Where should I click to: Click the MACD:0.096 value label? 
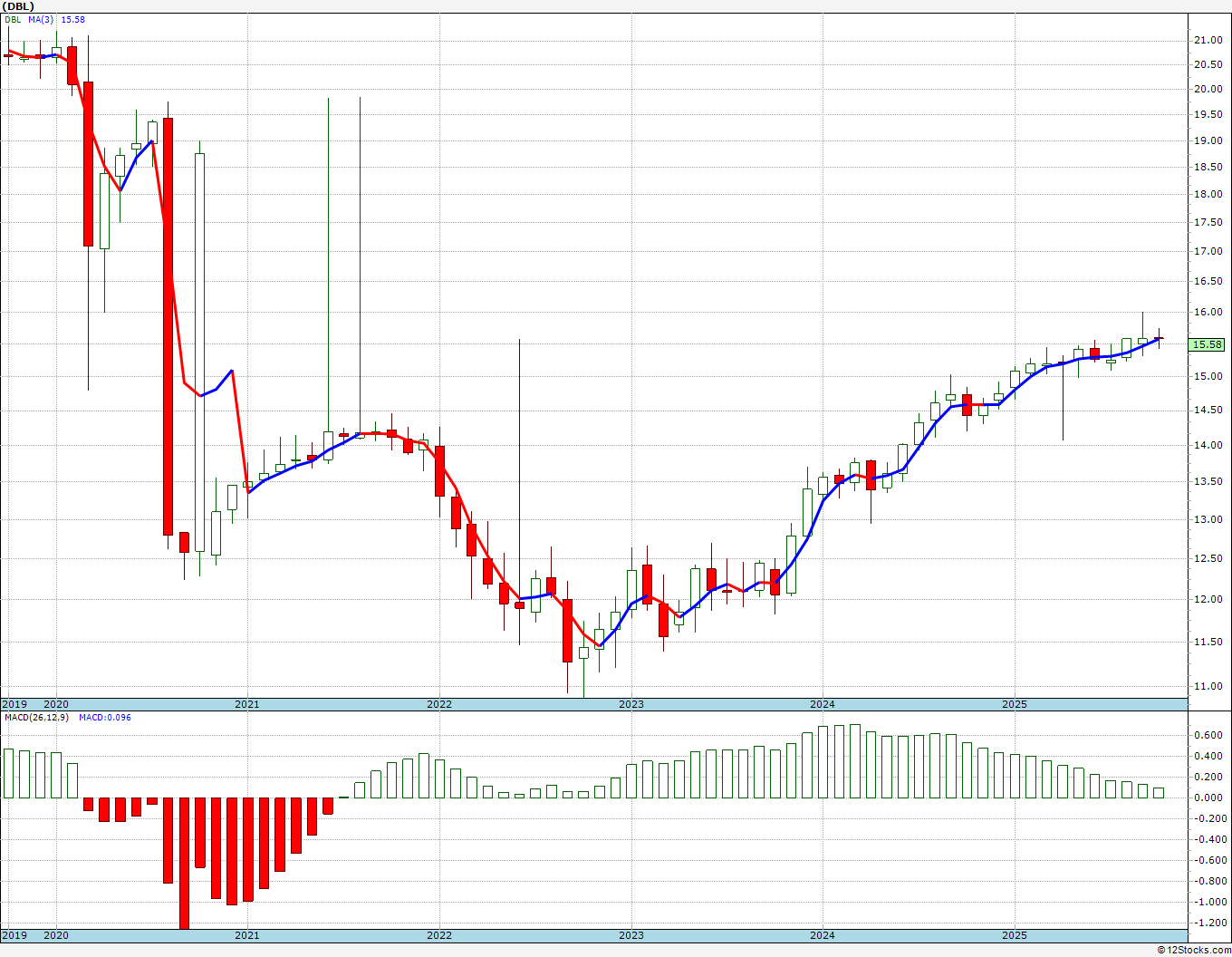tap(104, 718)
